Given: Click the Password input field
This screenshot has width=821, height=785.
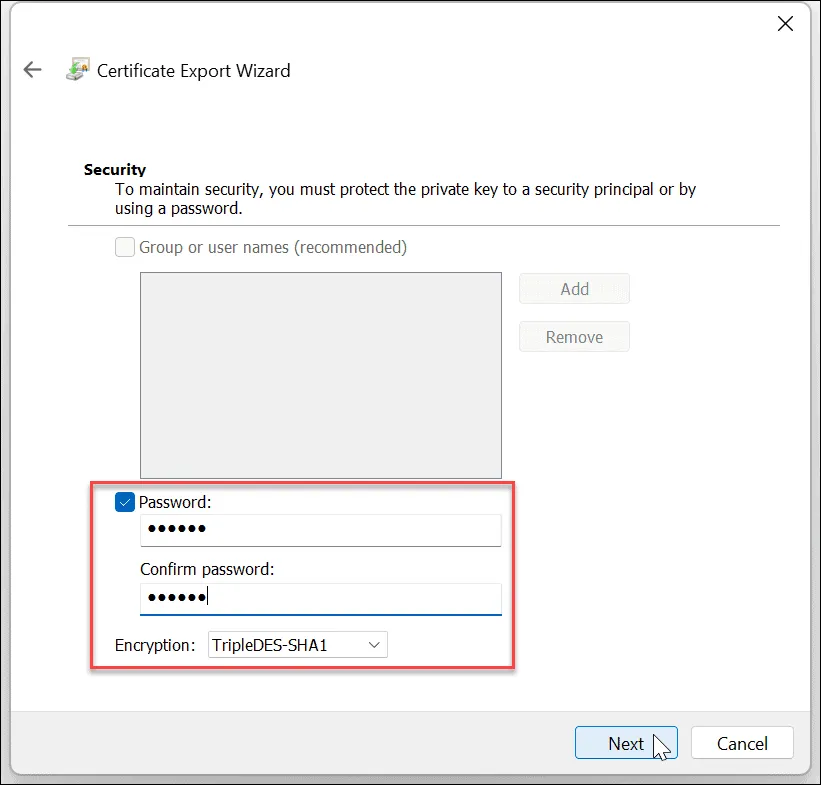Looking at the screenshot, I should tap(320, 530).
